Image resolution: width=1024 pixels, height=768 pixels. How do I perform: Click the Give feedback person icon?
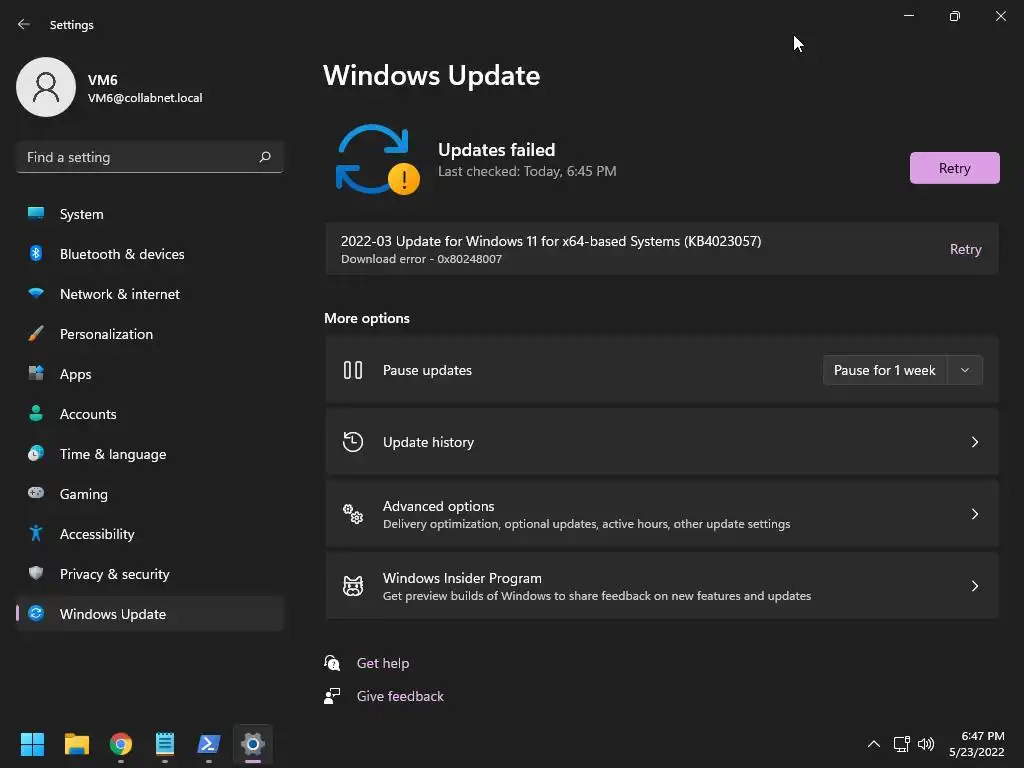(332, 696)
